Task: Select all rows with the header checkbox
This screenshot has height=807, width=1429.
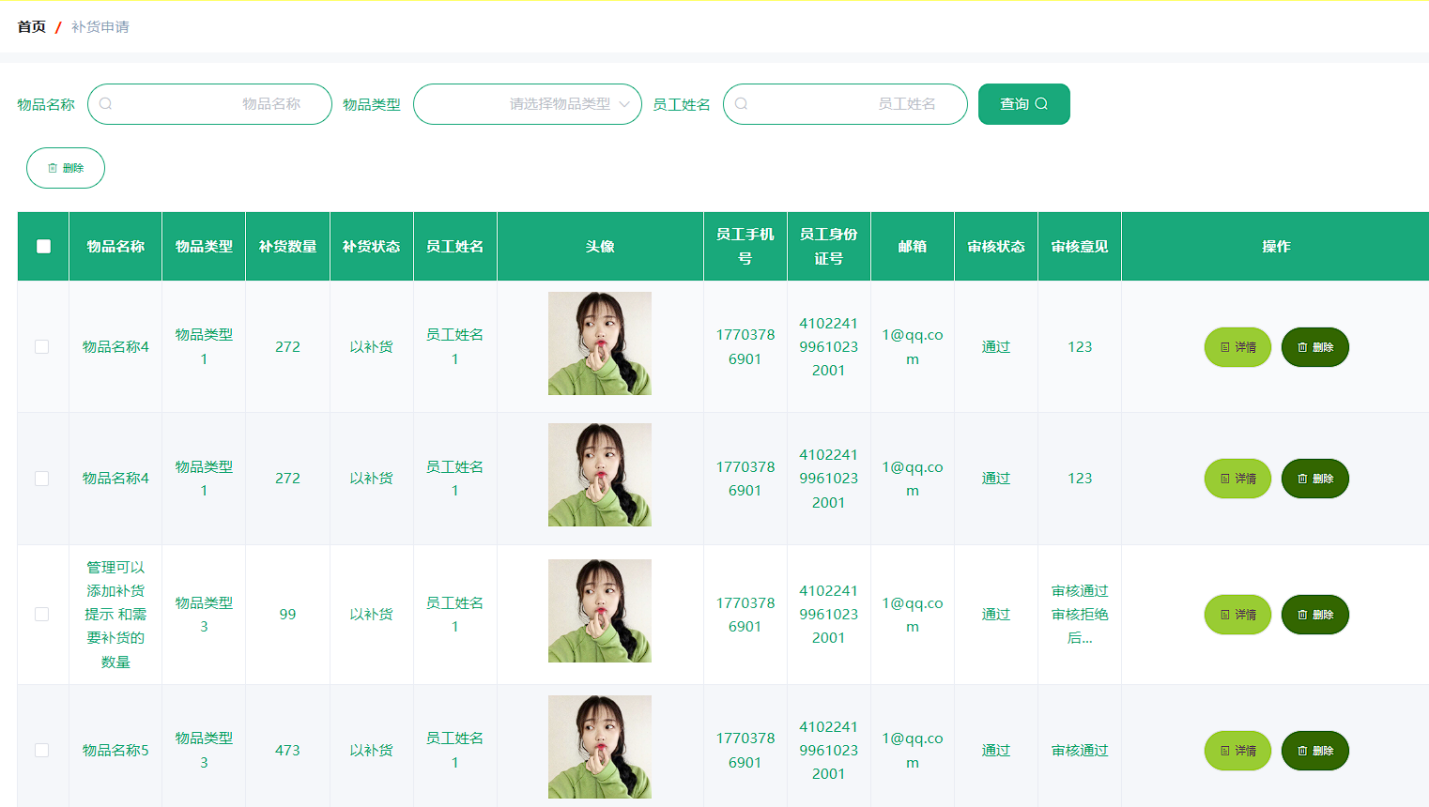Action: pyautogui.click(x=43, y=246)
